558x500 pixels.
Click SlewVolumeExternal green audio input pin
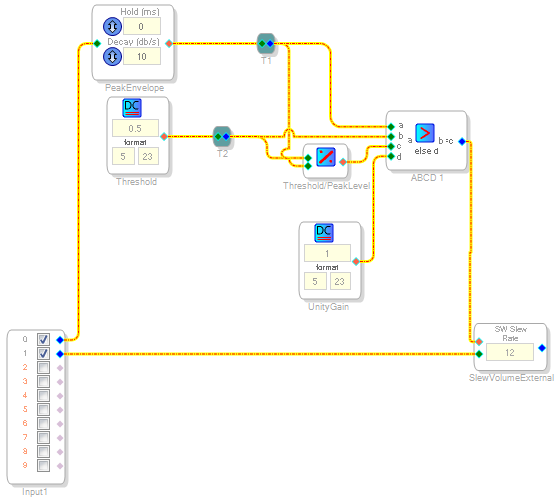click(479, 354)
